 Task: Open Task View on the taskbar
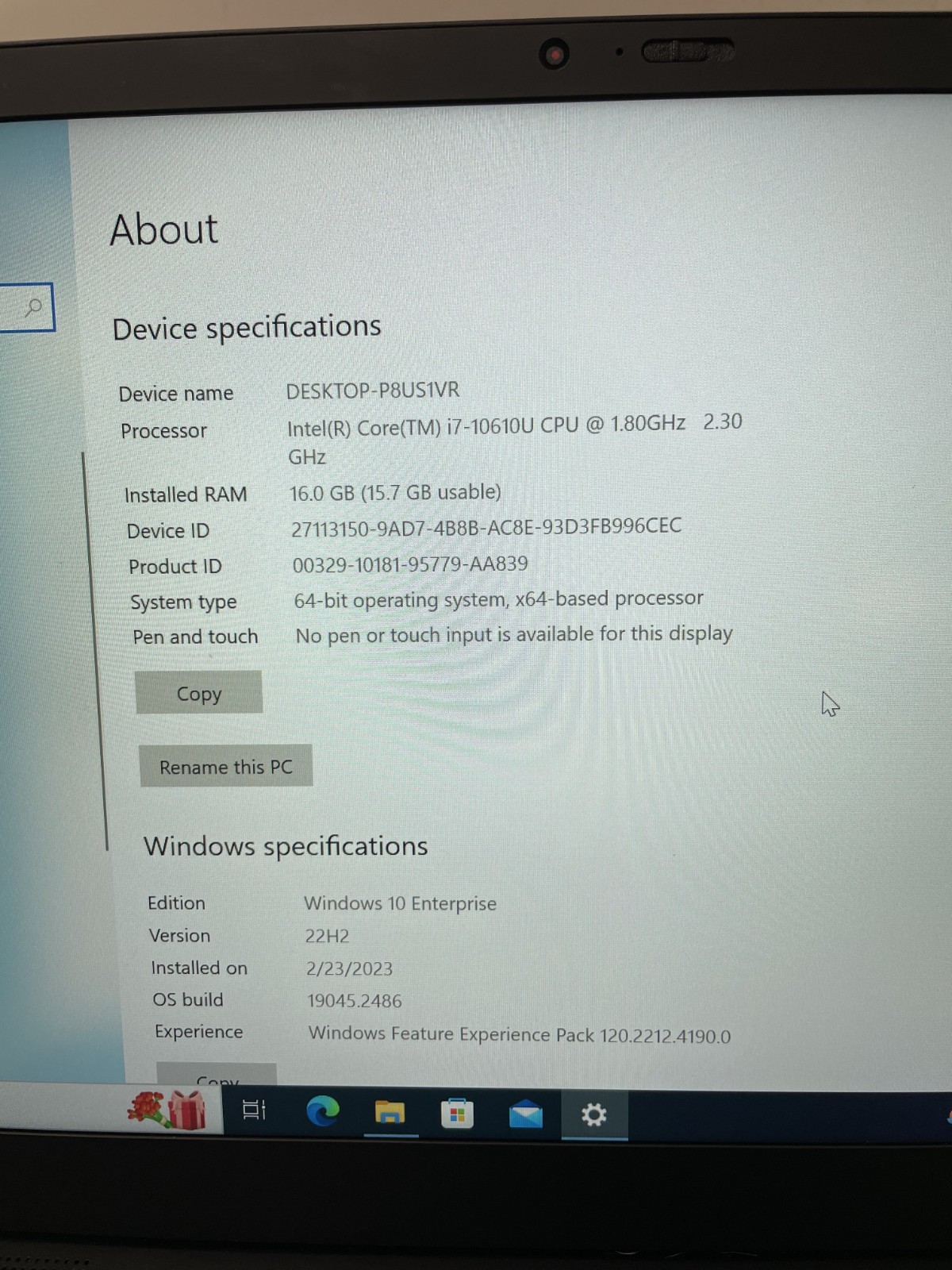tap(254, 1109)
